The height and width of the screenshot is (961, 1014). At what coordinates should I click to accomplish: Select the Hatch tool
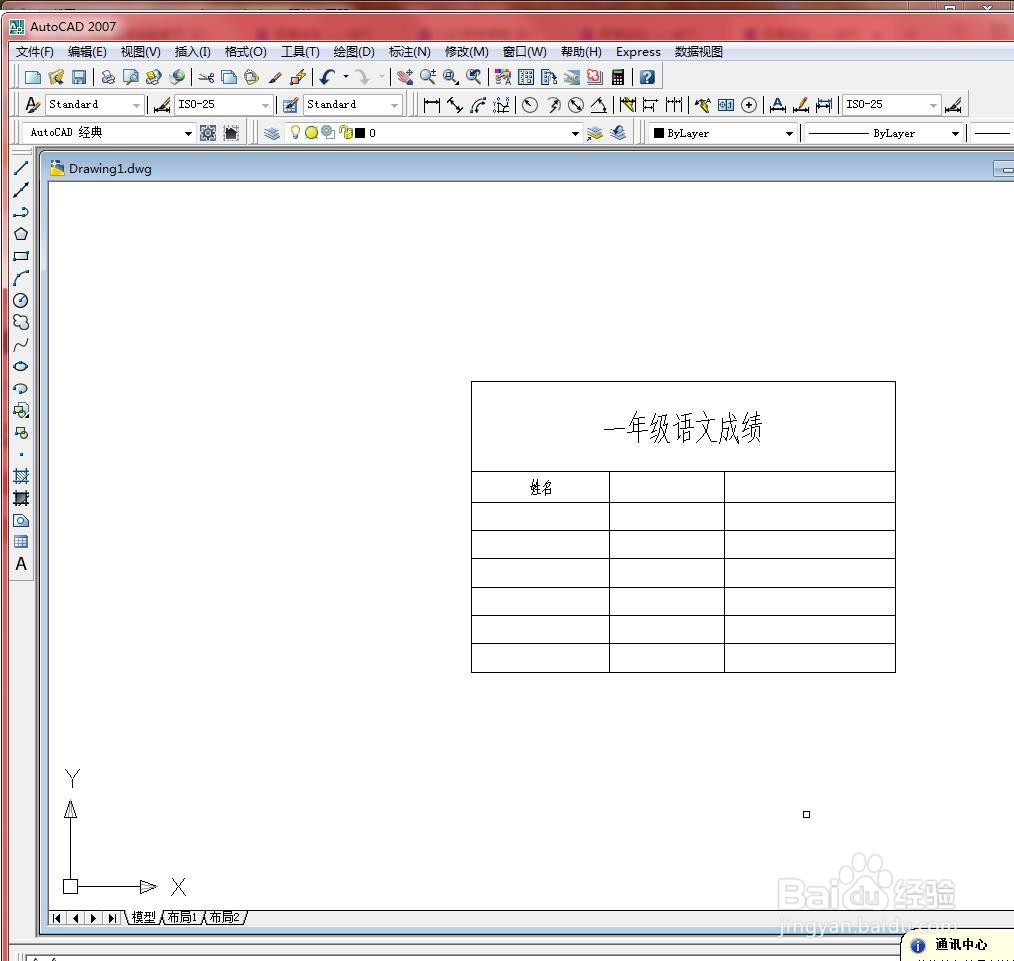[x=21, y=477]
